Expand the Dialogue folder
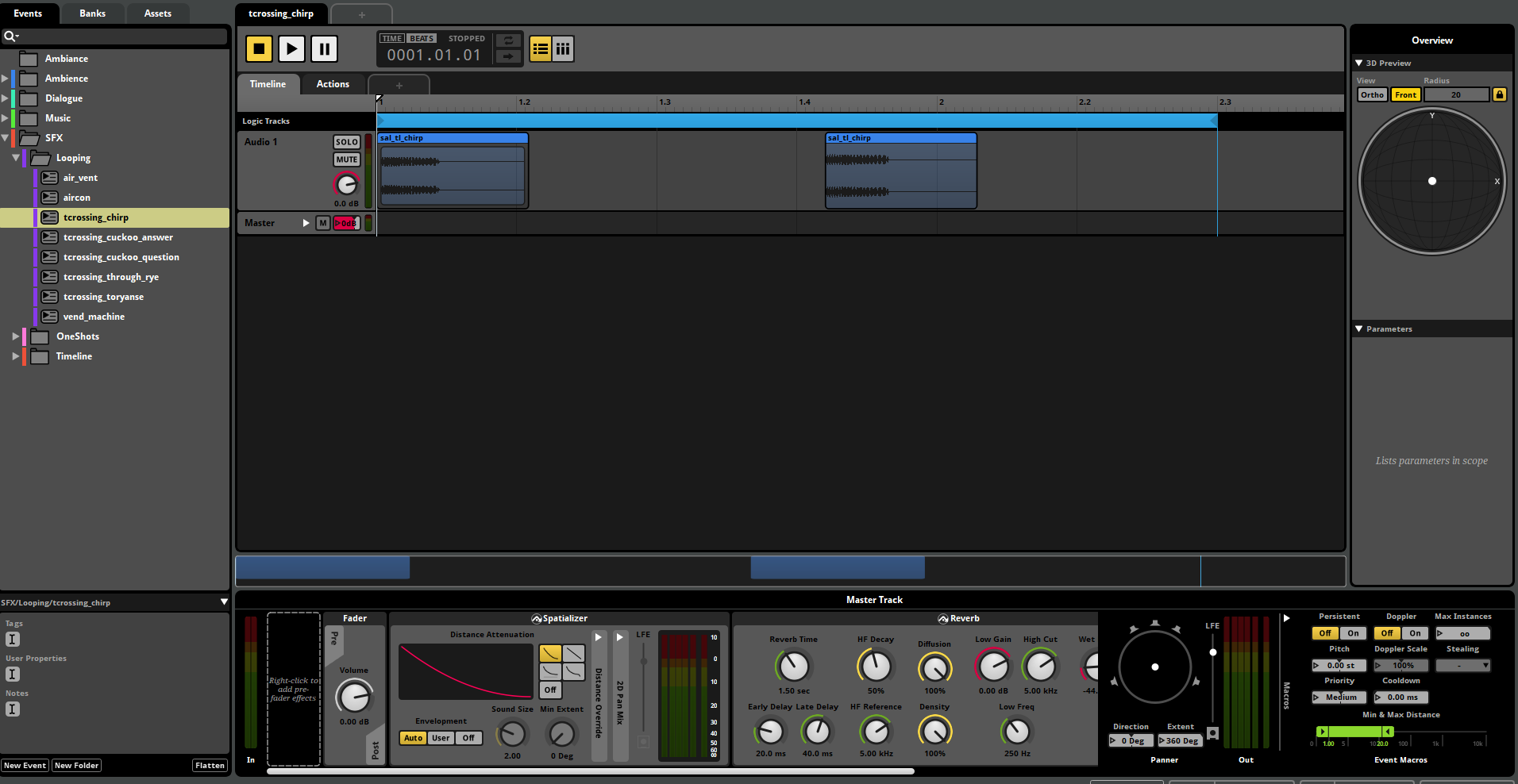Screen dimensions: 1518x784 [x=5, y=98]
